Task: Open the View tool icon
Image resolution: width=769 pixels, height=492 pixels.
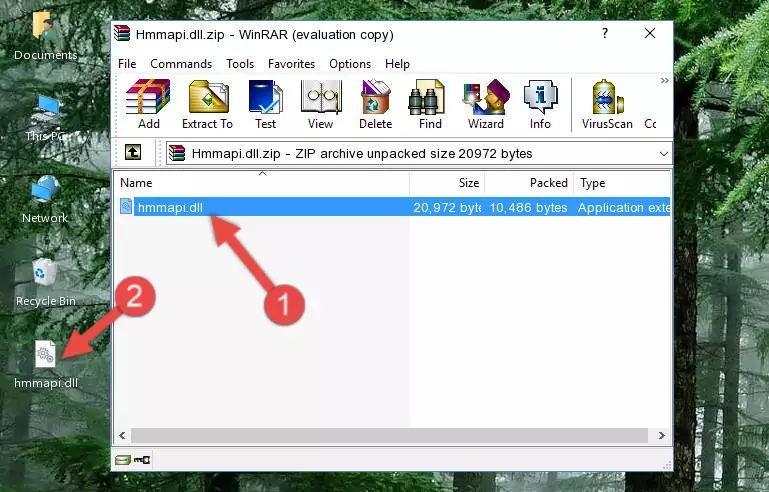Action: coord(321,104)
